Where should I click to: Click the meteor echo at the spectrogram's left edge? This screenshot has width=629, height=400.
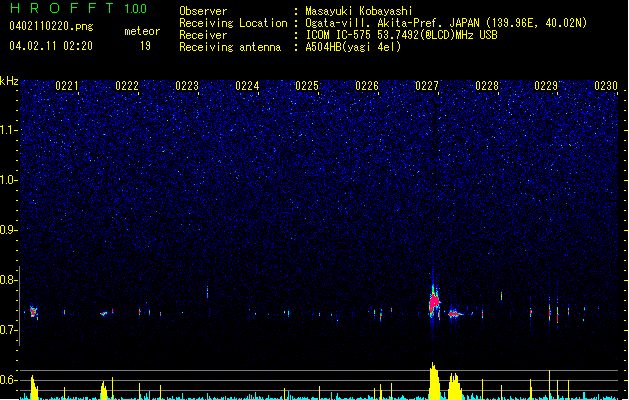coord(34,311)
